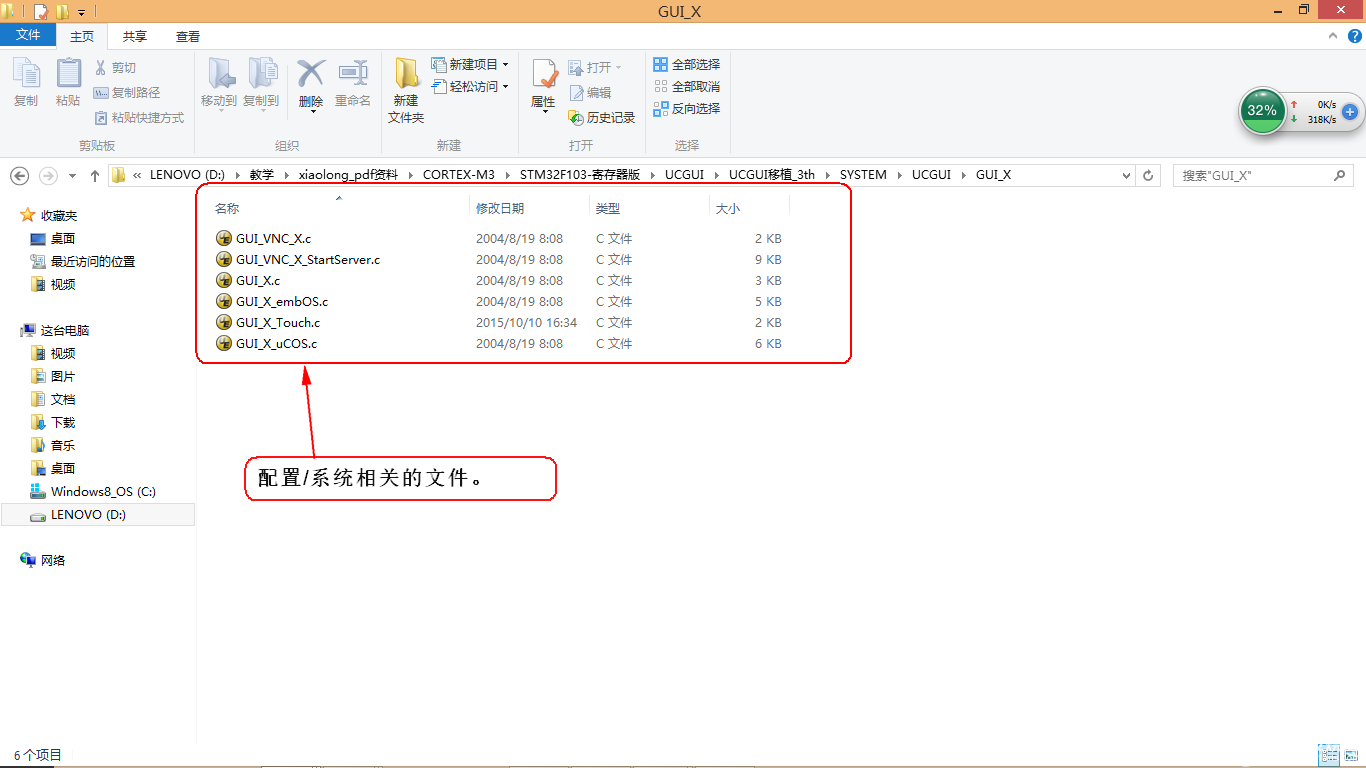This screenshot has height=768, width=1366.
Task: Select Paste shortcut command
Action: [x=139, y=117]
